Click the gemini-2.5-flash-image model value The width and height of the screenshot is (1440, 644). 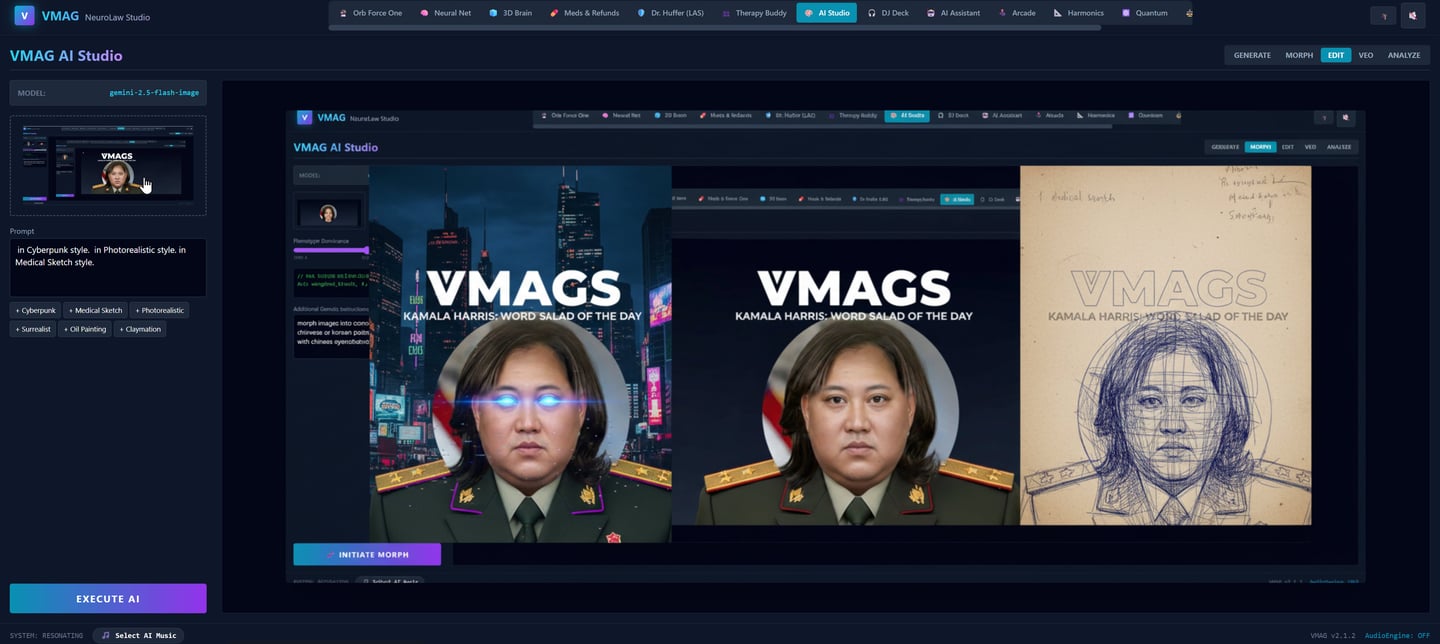pyautogui.click(x=154, y=93)
